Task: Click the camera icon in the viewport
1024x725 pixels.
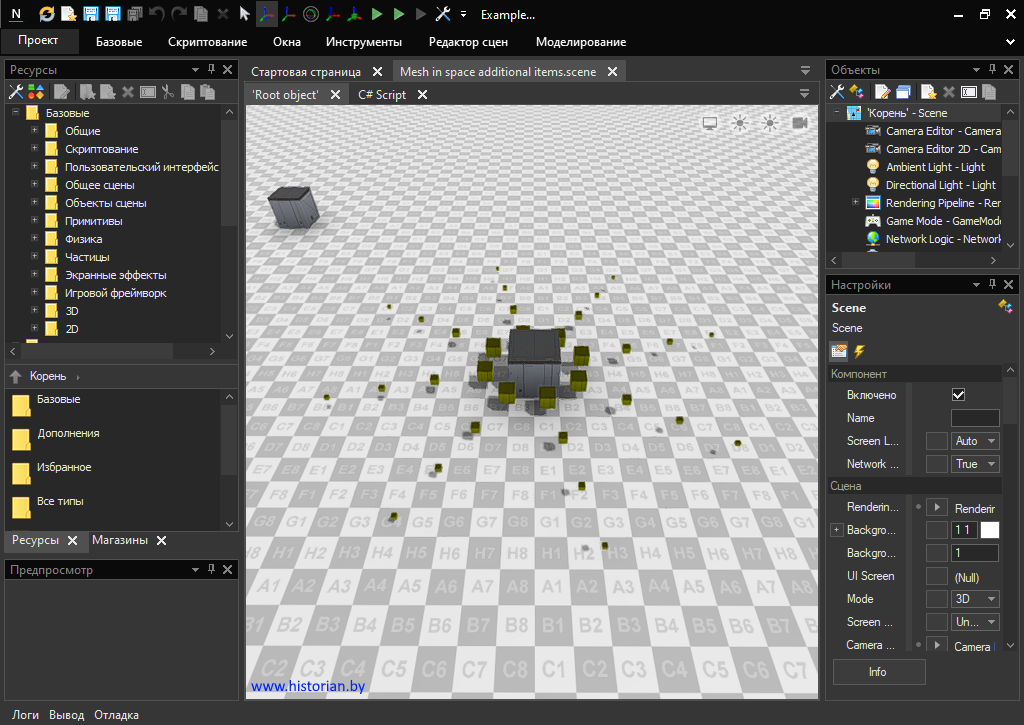Action: click(800, 123)
